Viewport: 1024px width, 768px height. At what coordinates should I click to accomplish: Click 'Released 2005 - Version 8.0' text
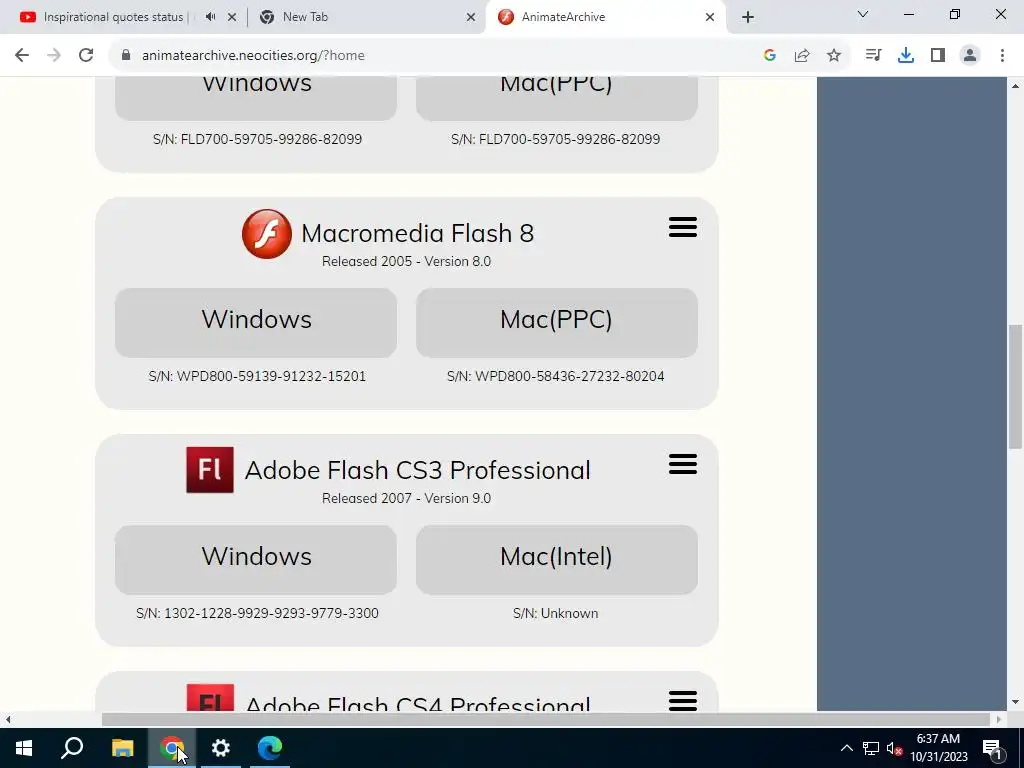click(x=406, y=261)
